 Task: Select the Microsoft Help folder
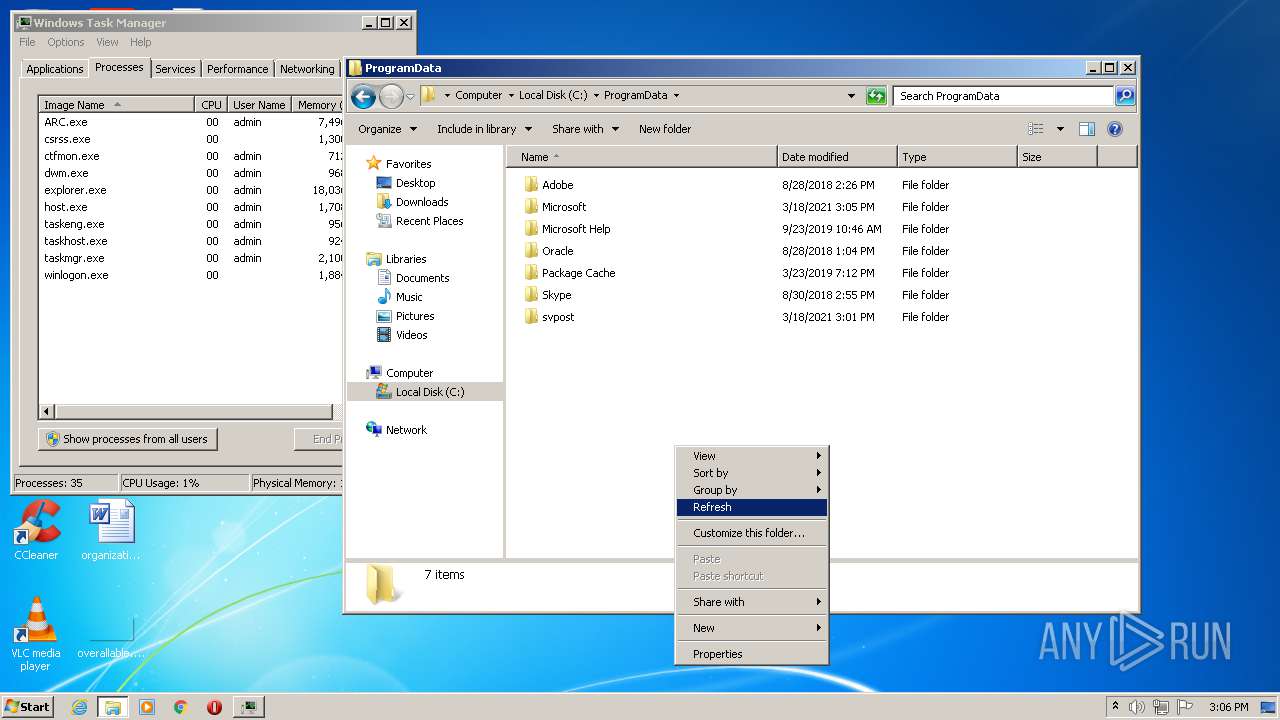point(567,229)
